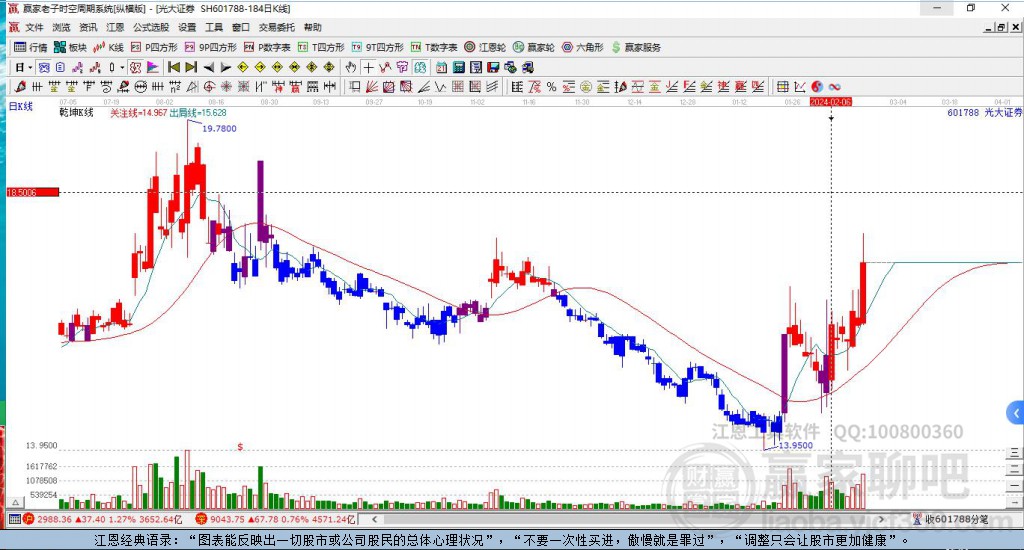Open the yellow grid table icon
The width and height of the screenshot is (1024, 550).
[782, 86]
